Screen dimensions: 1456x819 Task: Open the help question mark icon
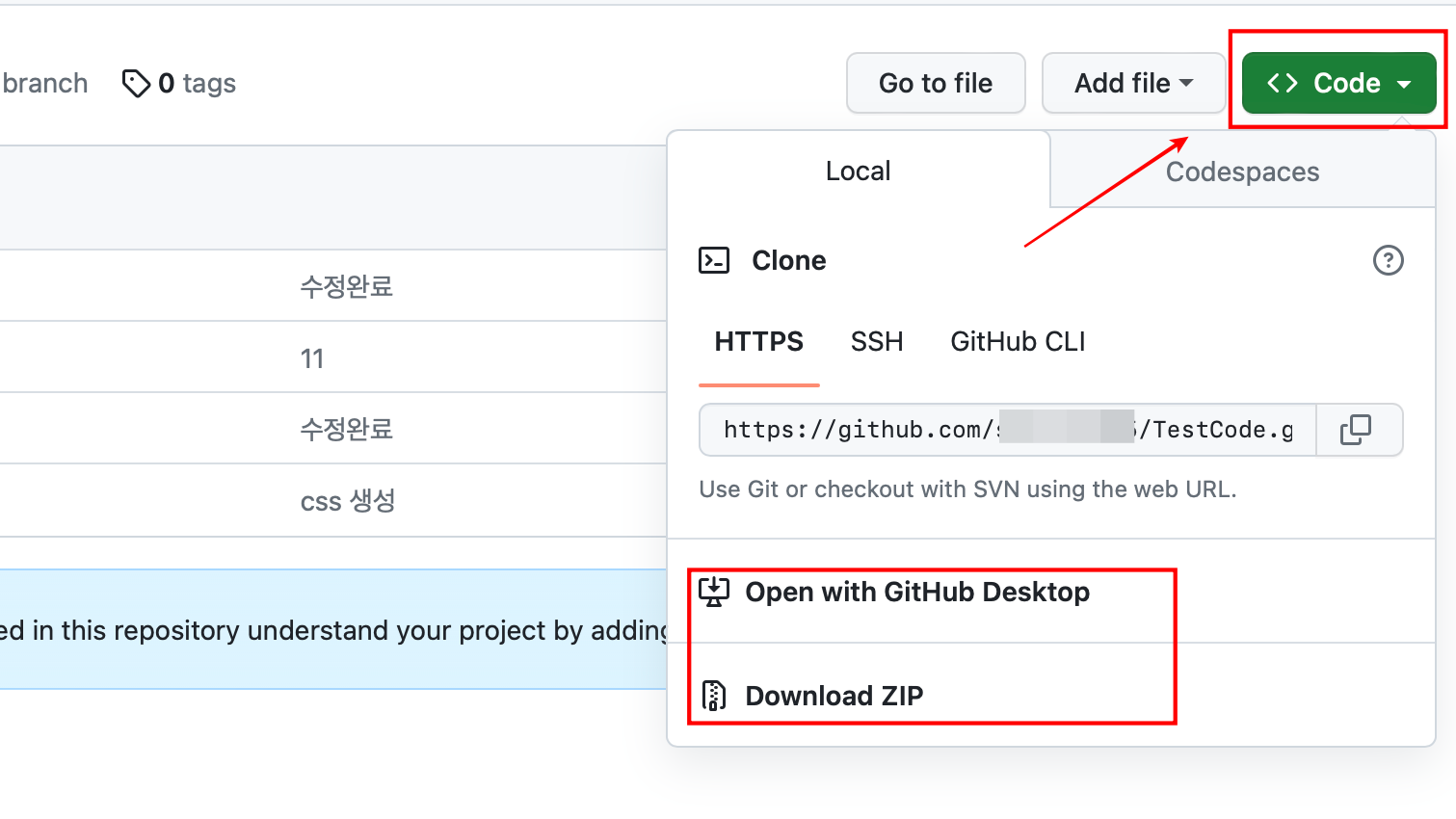1388,260
